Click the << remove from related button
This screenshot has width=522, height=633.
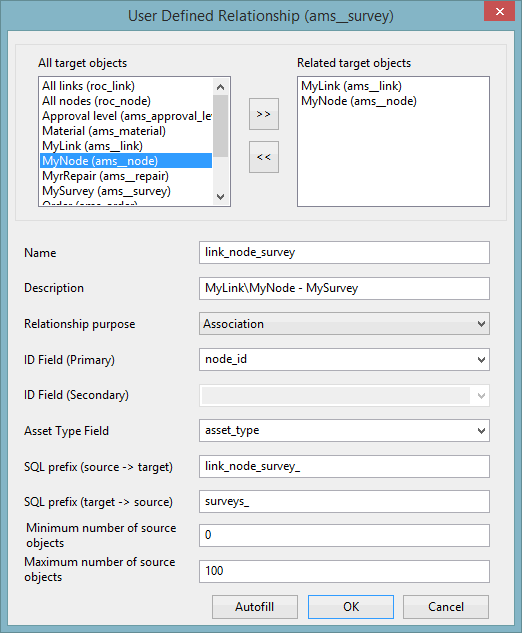point(264,157)
